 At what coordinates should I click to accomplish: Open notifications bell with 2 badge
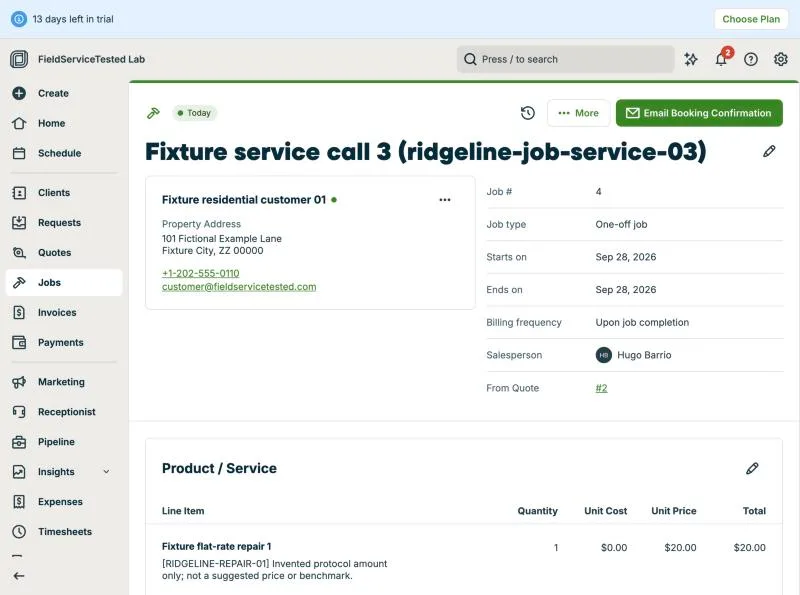tap(721, 59)
